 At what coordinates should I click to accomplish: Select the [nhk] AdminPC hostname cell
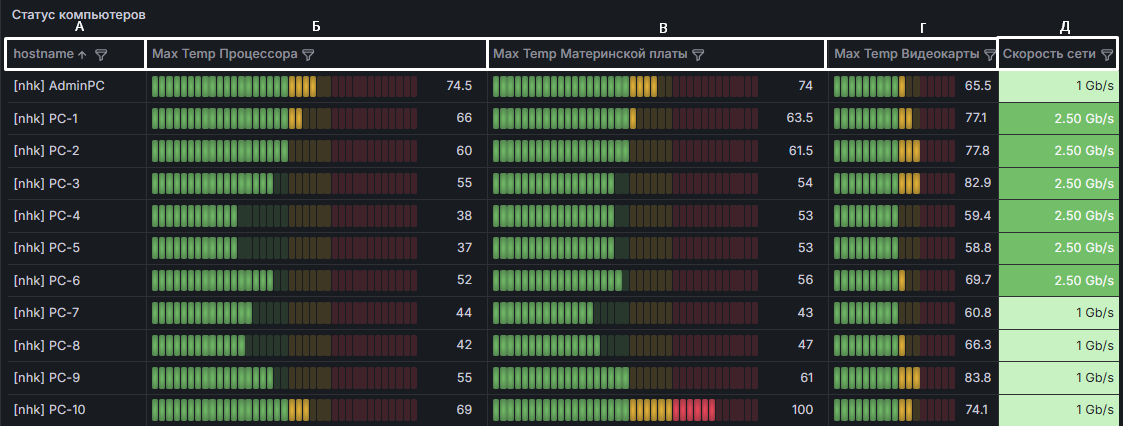pyautogui.click(x=74, y=86)
